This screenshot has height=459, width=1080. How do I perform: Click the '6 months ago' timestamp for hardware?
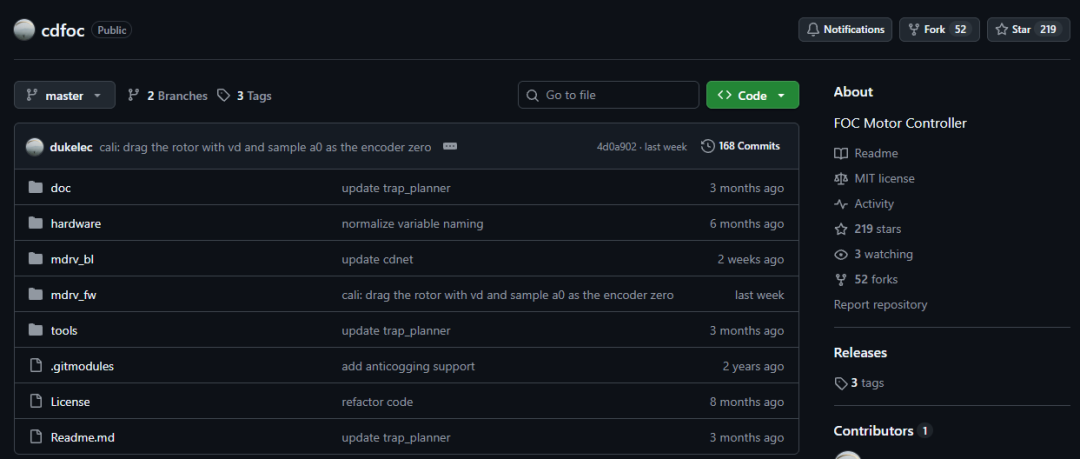(x=747, y=224)
